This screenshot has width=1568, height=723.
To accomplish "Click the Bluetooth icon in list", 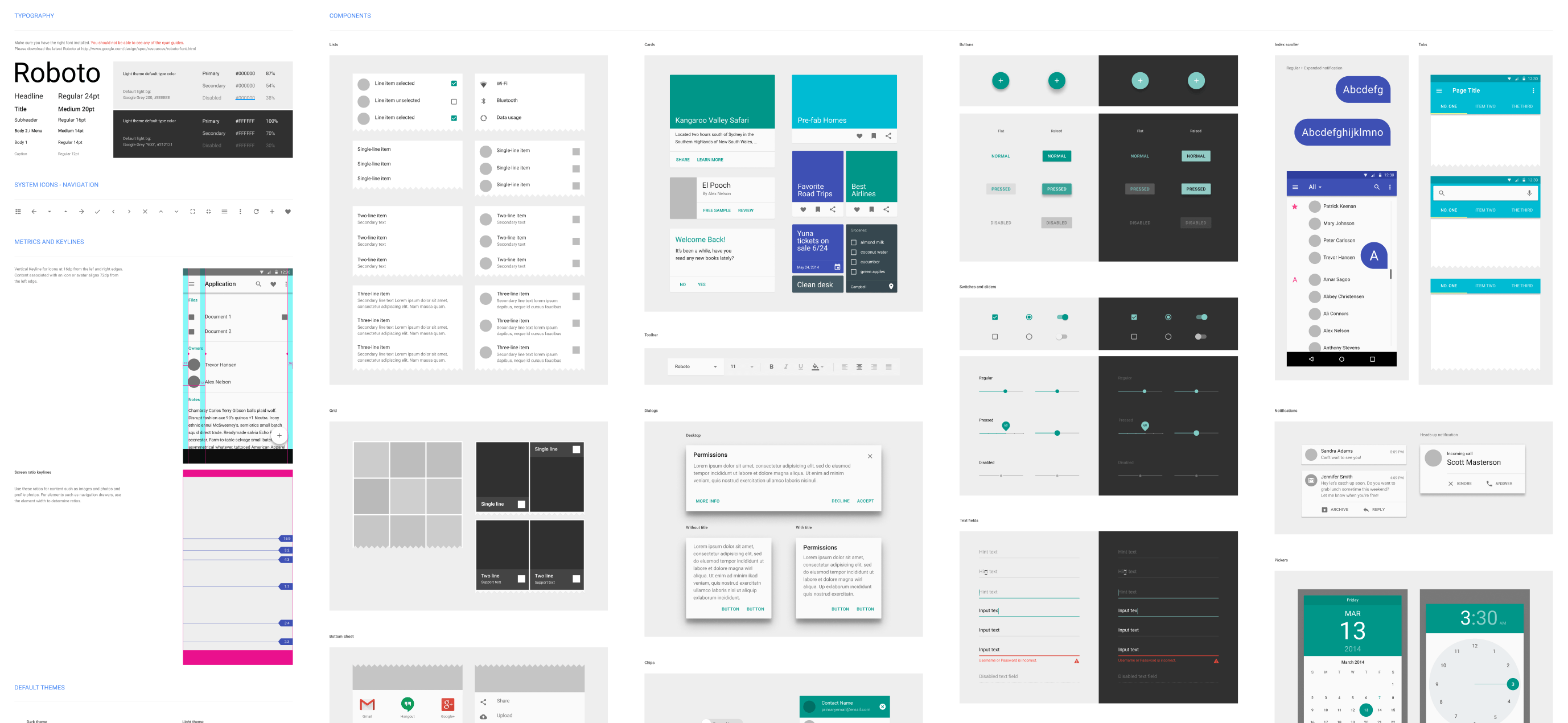I will [x=483, y=100].
